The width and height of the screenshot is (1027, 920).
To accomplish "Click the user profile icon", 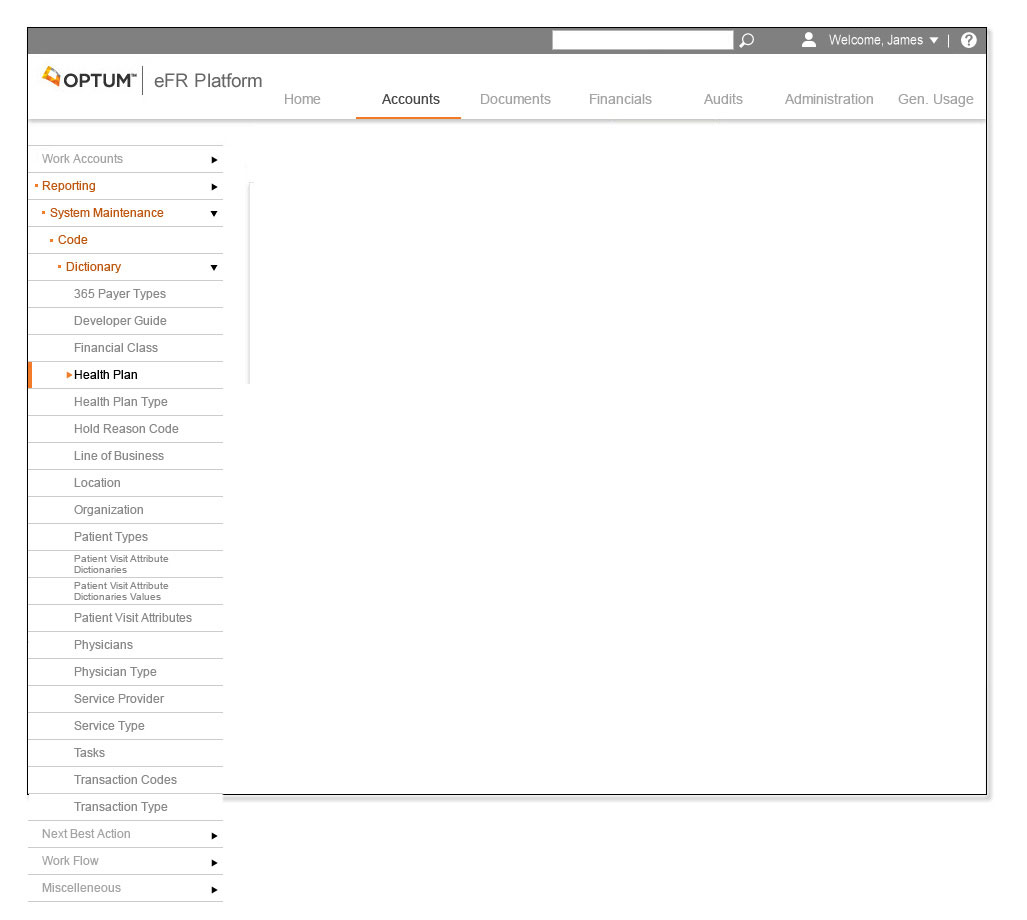I will [x=809, y=40].
